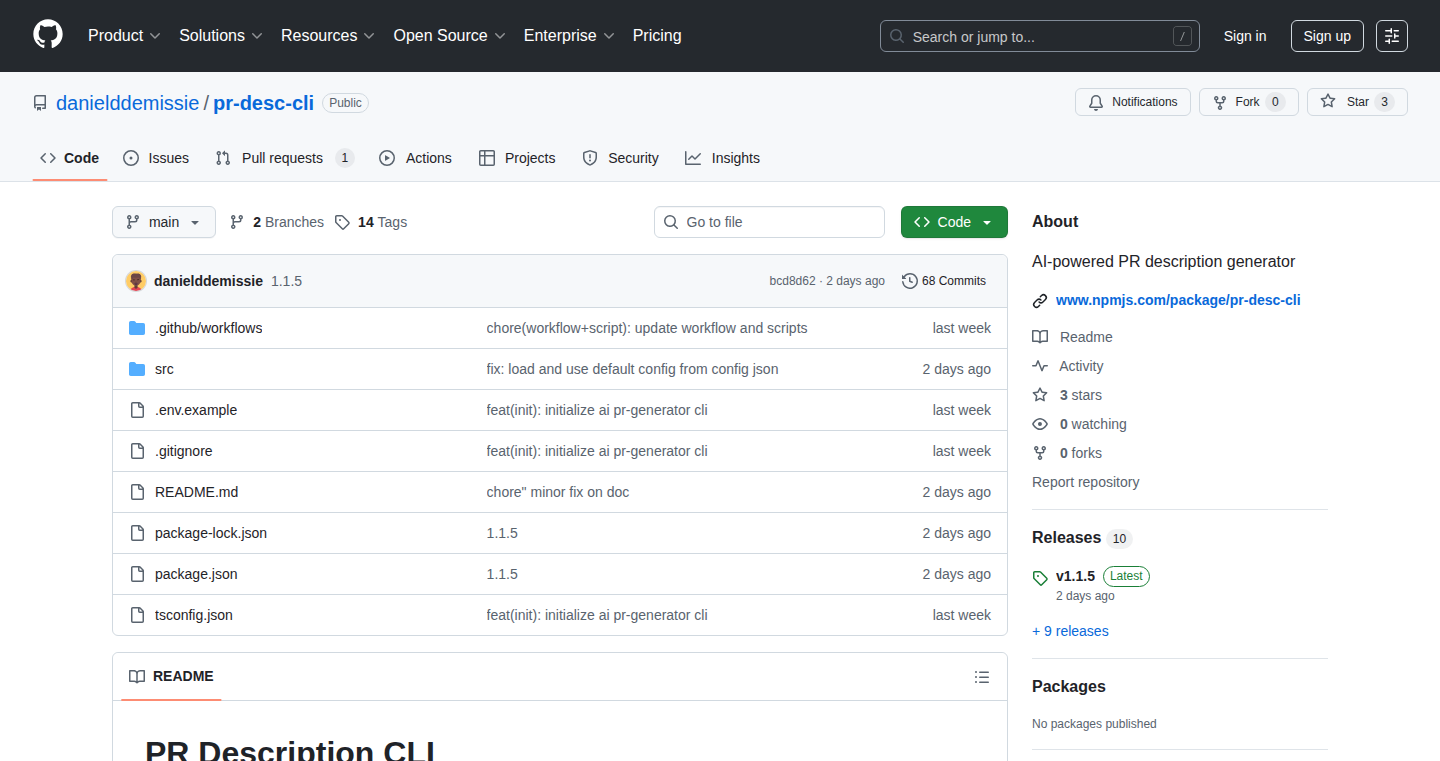
Task: Open the main branch selector dropdown
Action: (x=164, y=222)
